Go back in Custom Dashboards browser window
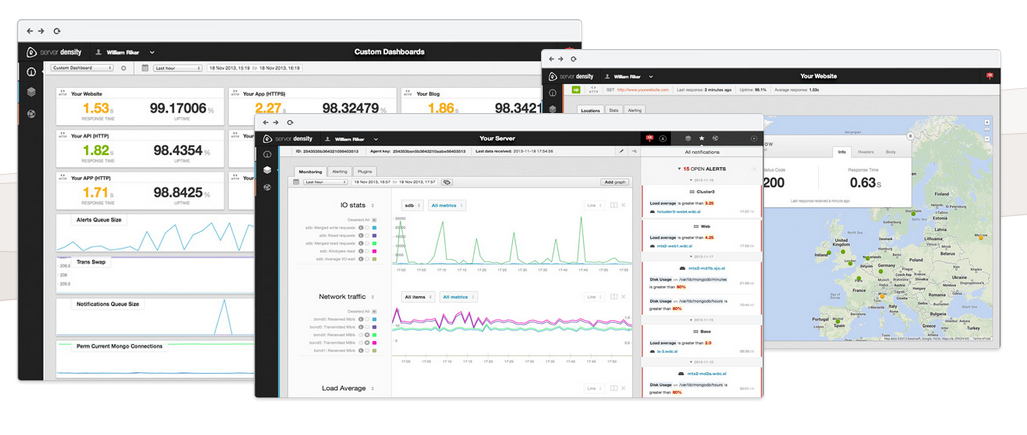The image size is (1027, 435). point(30,31)
